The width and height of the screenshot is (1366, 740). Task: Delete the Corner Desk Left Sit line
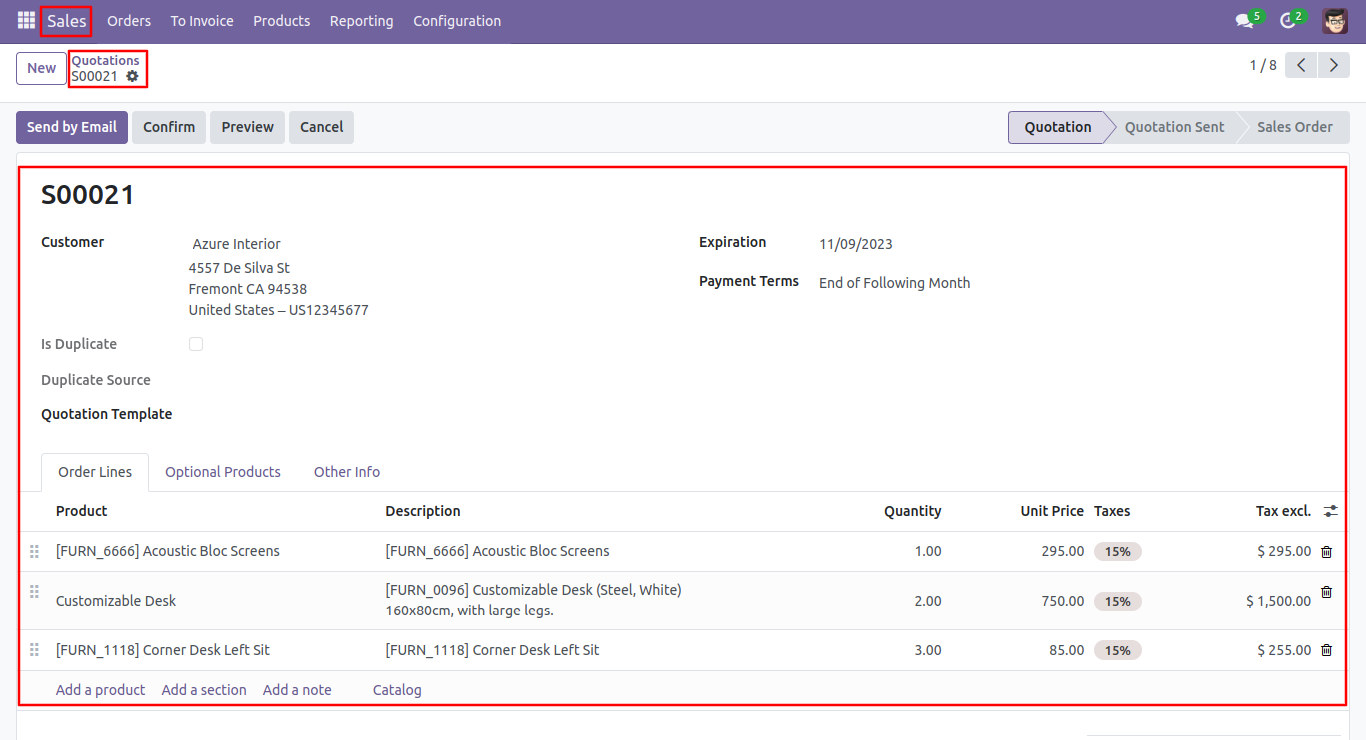pyautogui.click(x=1327, y=650)
